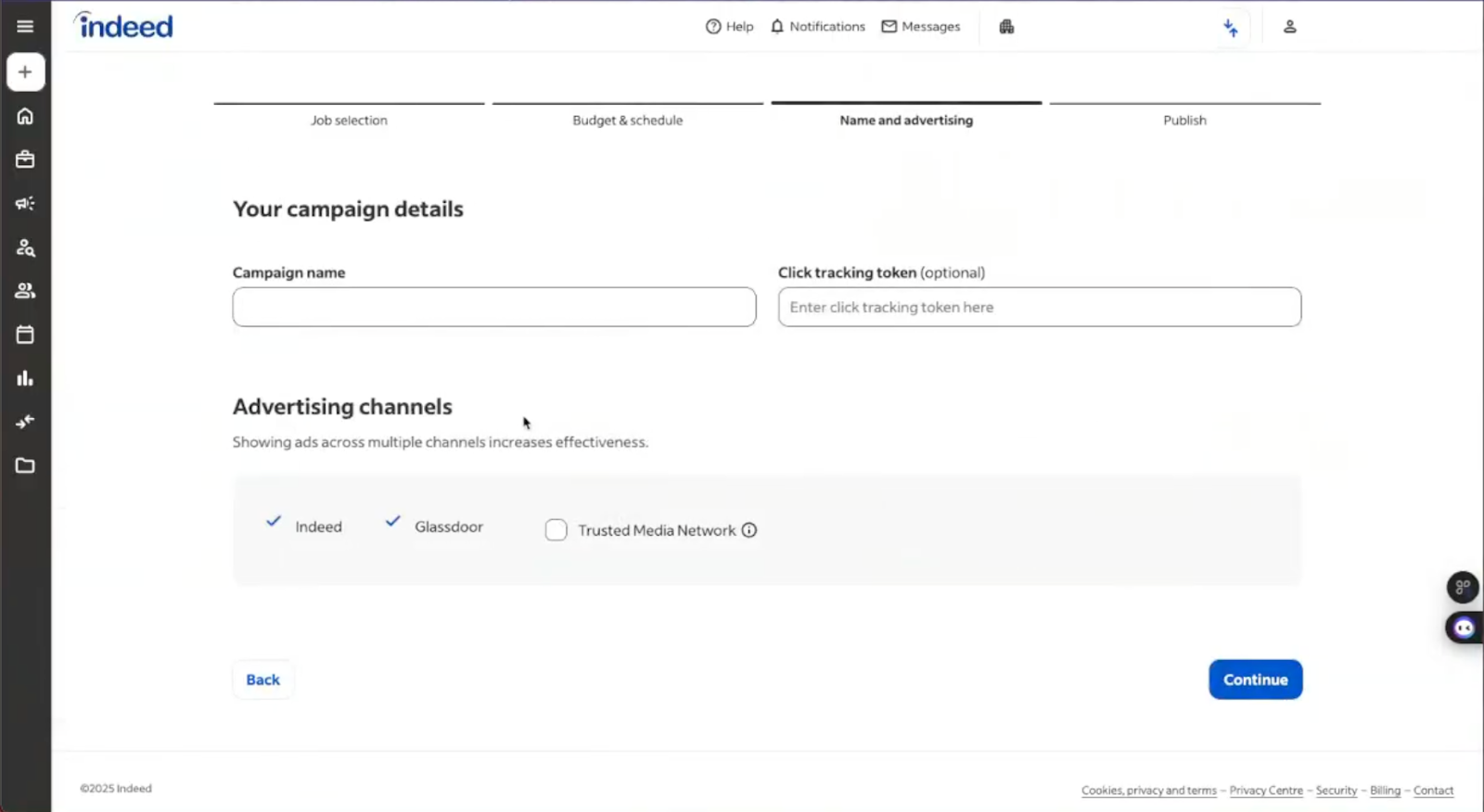The width and height of the screenshot is (1484, 812).
Task: Click the user account profile icon
Action: 1289,27
